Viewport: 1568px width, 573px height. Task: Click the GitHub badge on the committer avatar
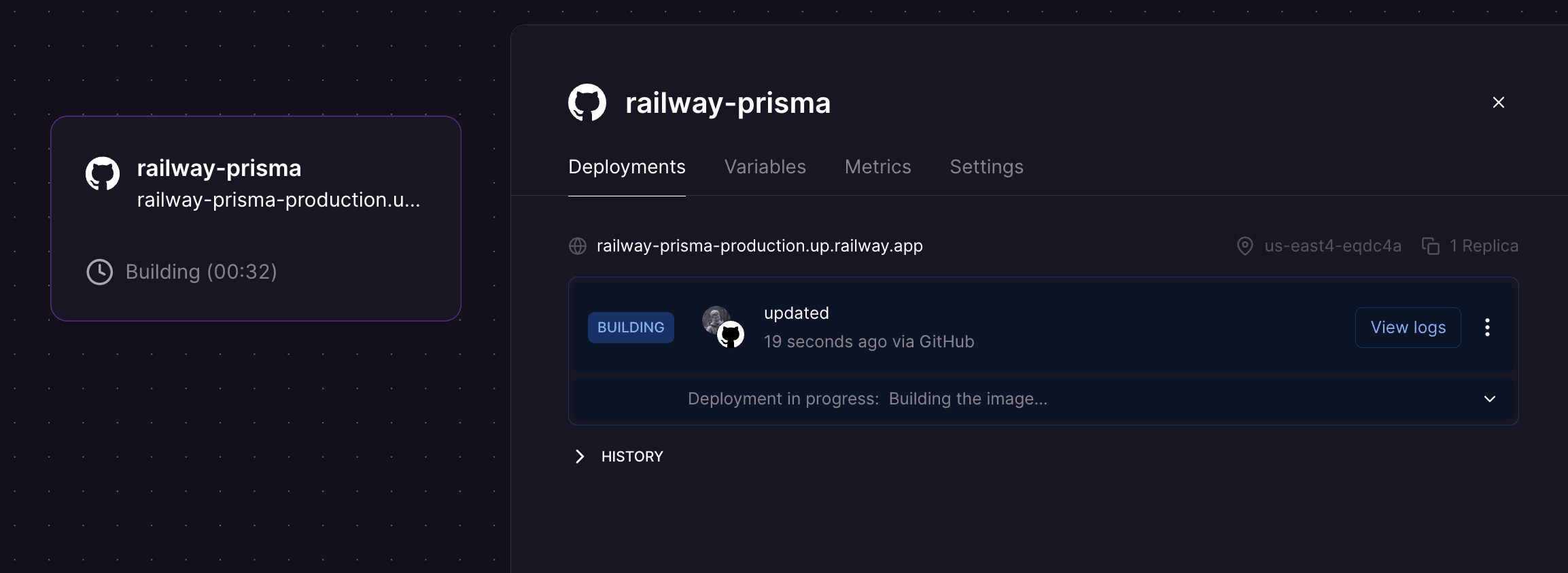(x=732, y=334)
